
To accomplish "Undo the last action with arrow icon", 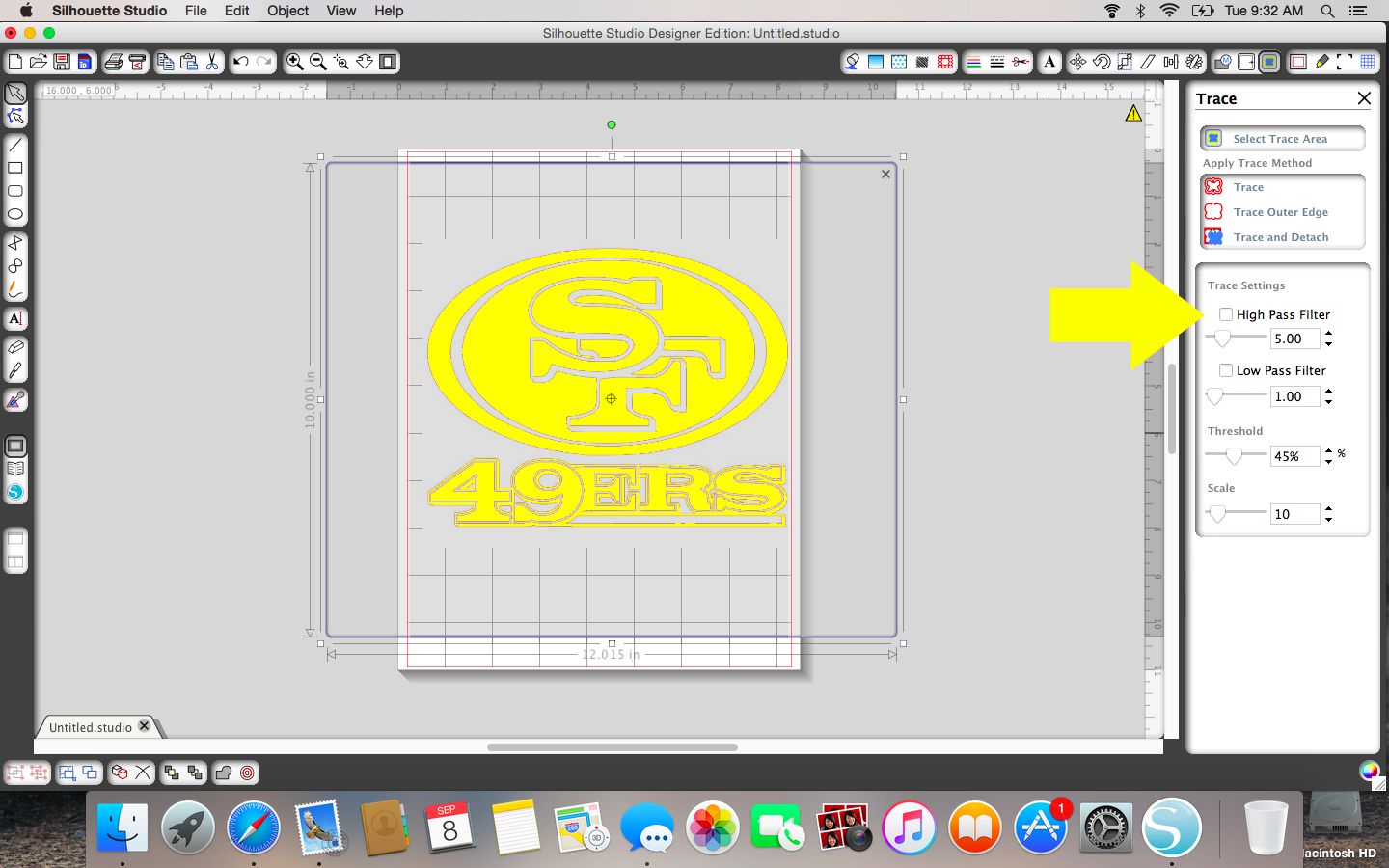I will pos(241,62).
